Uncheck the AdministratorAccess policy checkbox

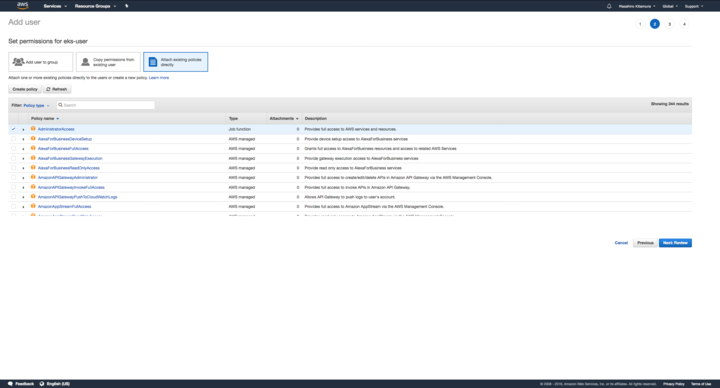click(x=13, y=129)
